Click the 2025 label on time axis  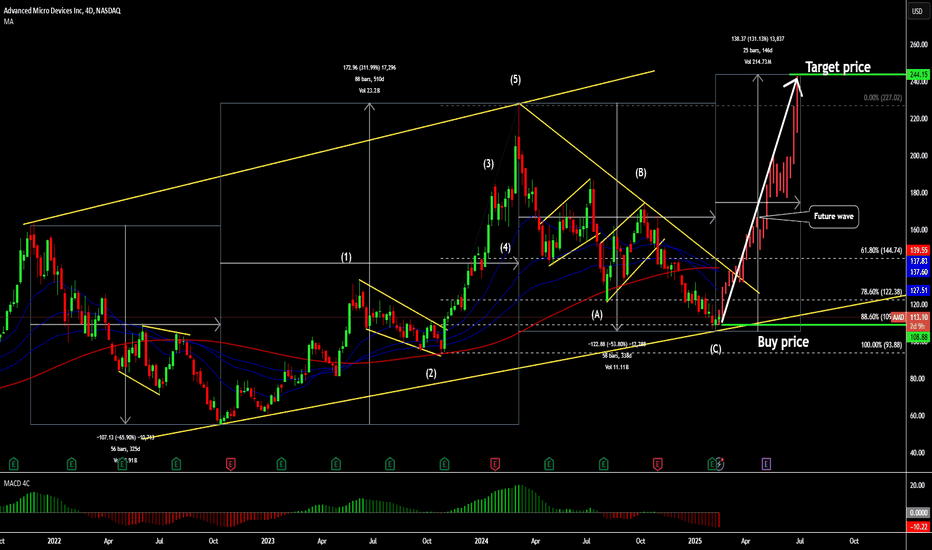tap(695, 541)
